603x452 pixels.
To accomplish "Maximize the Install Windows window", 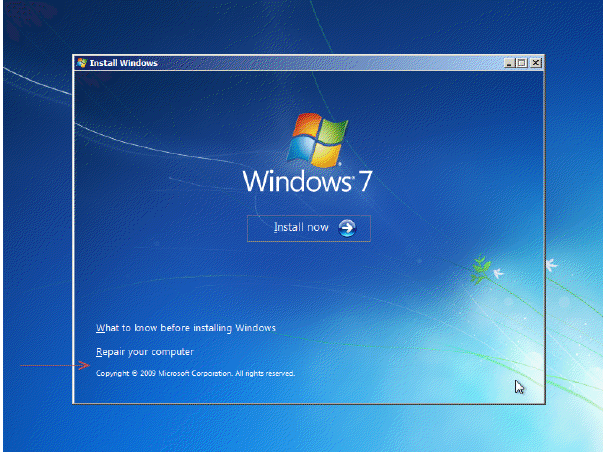I will 521,63.
